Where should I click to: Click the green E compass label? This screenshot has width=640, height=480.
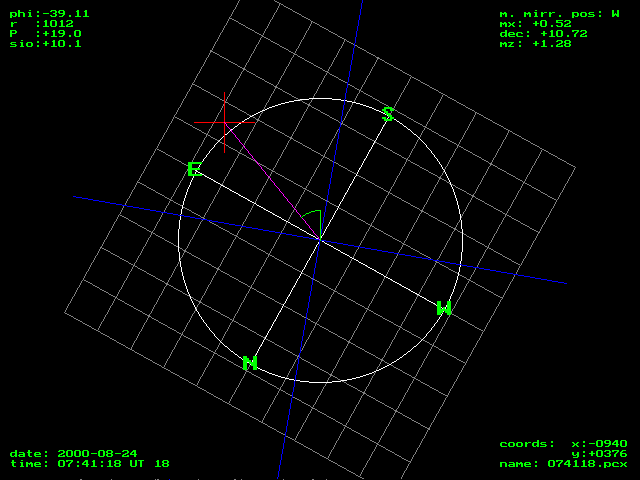[x=195, y=169]
